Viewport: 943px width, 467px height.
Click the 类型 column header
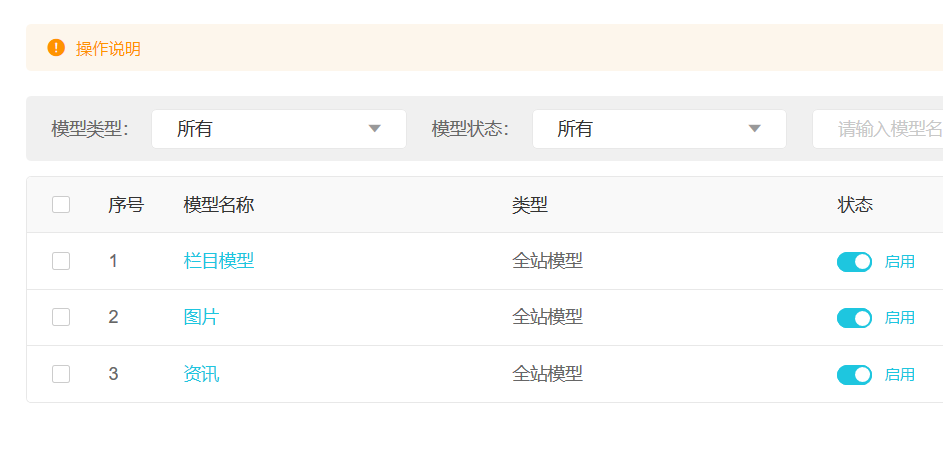tap(530, 205)
